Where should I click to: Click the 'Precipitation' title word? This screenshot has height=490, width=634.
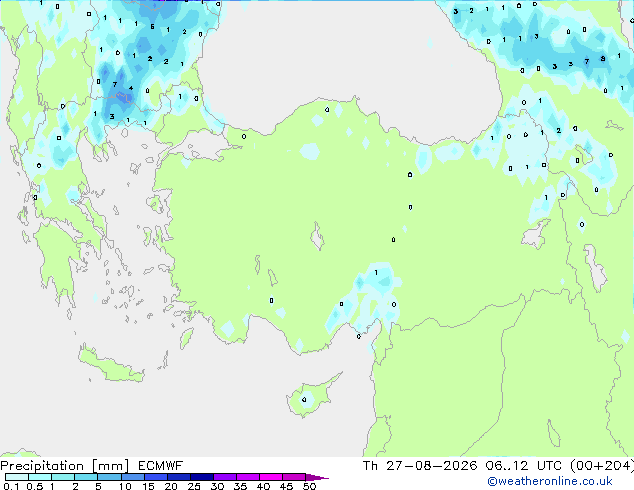[42, 466]
